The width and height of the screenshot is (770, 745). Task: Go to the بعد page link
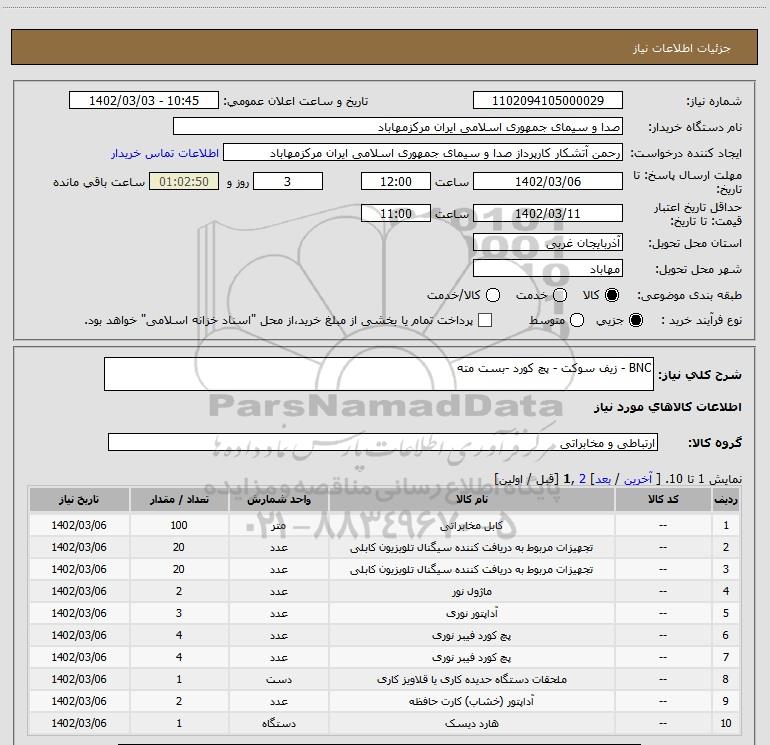[x=603, y=479]
